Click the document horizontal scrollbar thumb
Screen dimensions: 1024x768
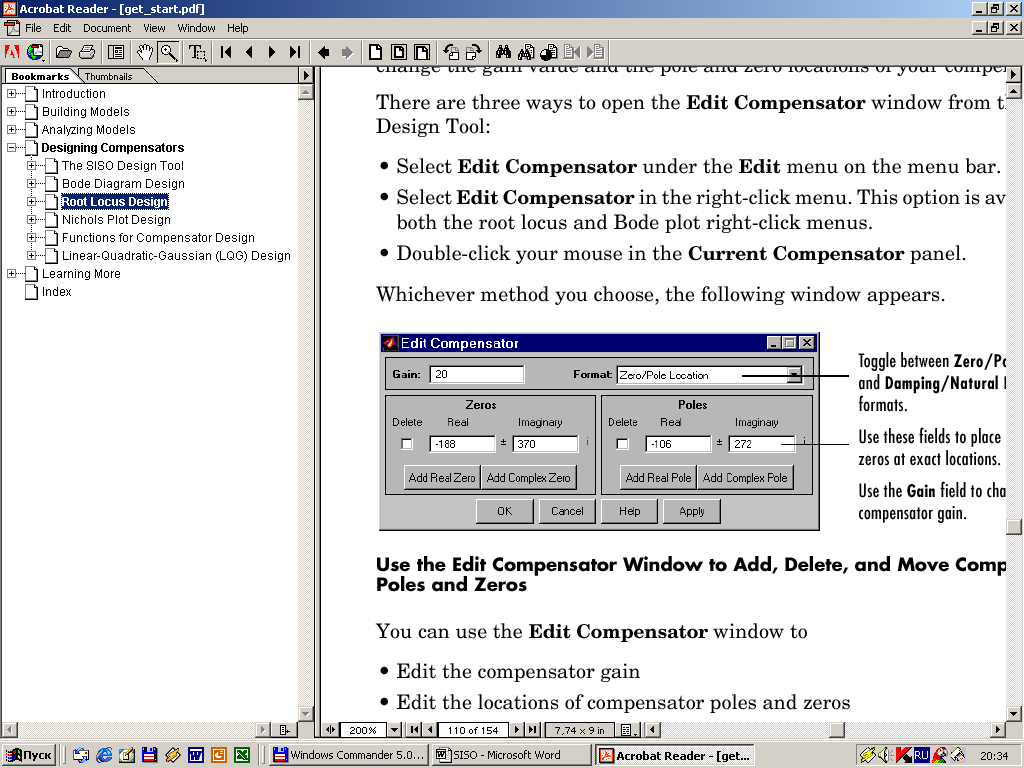tap(837, 729)
